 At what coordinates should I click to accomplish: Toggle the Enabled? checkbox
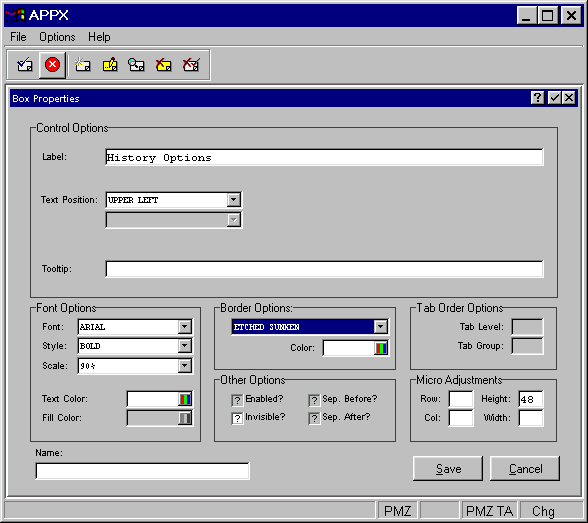click(x=237, y=400)
